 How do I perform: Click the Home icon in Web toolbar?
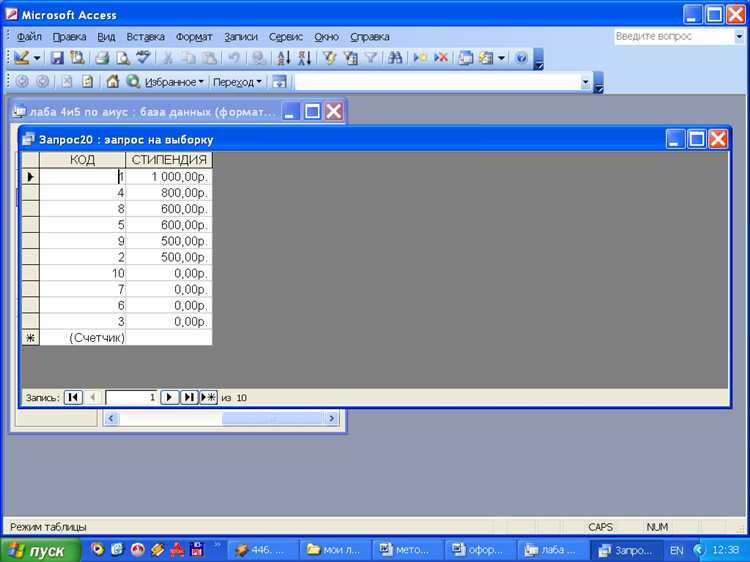[112, 82]
